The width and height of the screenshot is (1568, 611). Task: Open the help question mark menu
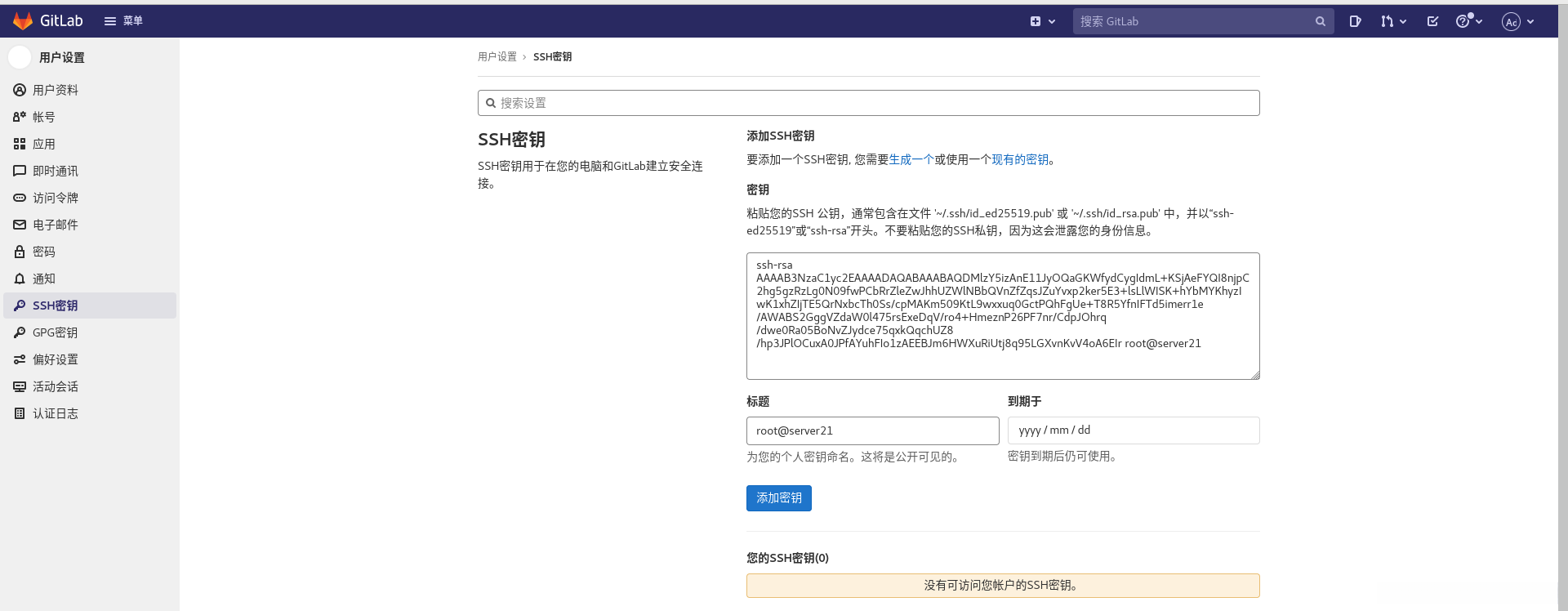[x=1468, y=21]
